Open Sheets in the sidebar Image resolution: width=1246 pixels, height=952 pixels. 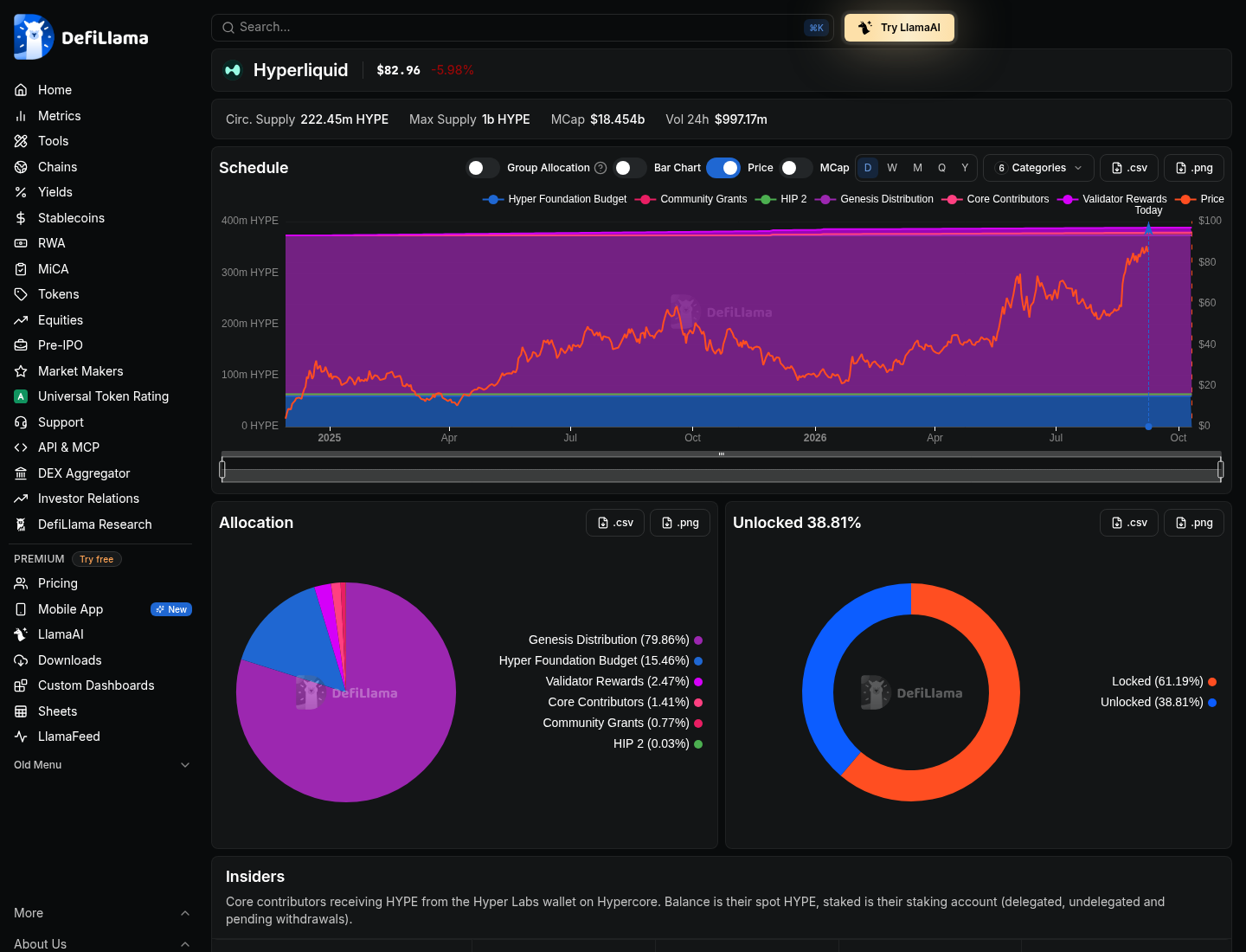[x=57, y=711]
